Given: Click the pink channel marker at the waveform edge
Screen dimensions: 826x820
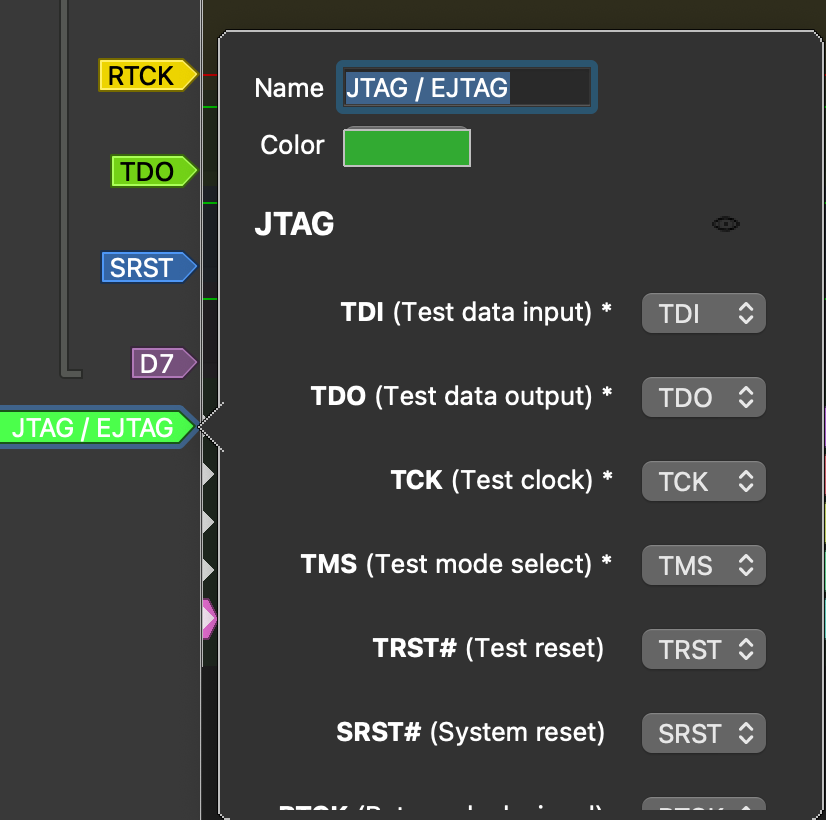Looking at the screenshot, I should (x=209, y=619).
